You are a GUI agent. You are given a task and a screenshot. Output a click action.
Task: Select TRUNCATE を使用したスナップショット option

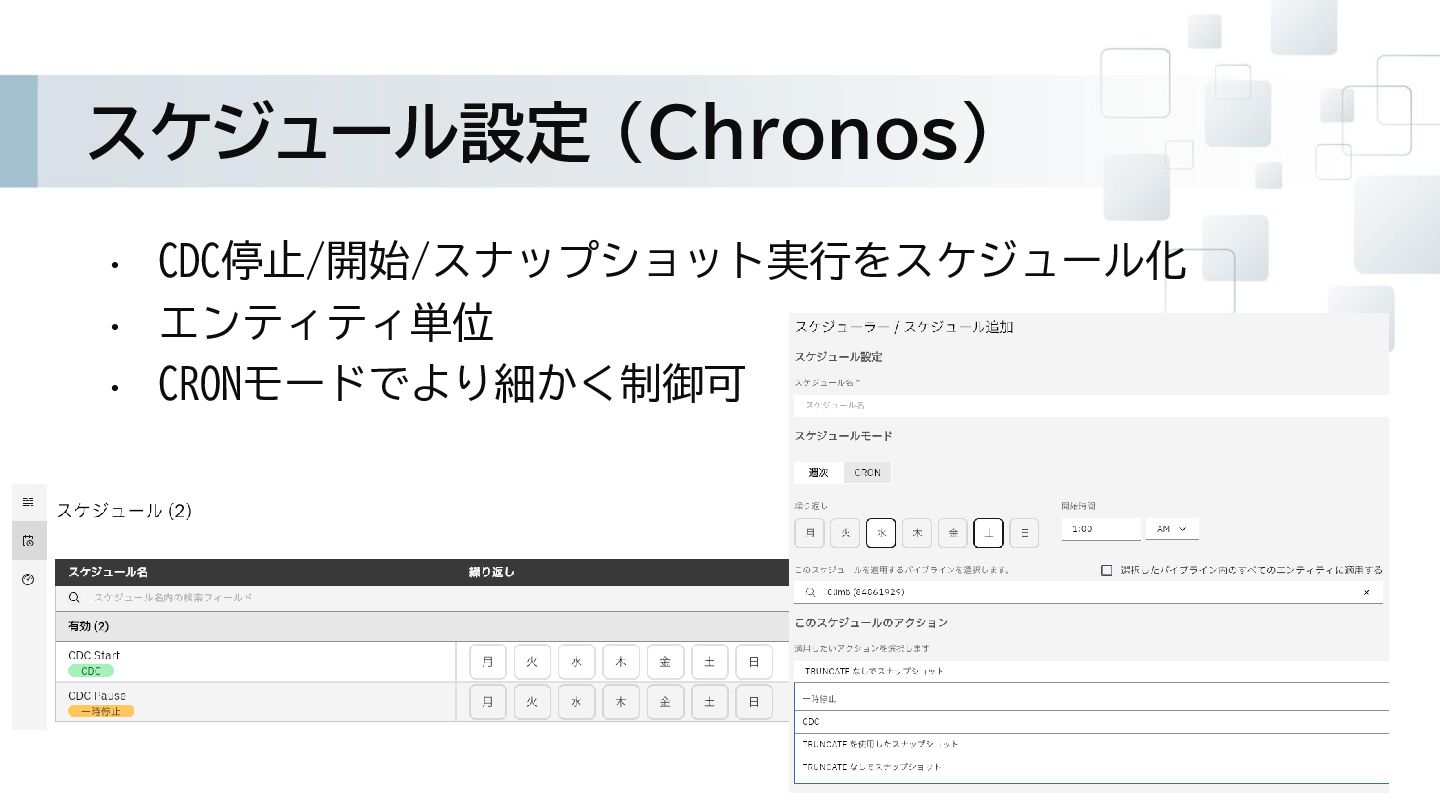point(1091,744)
